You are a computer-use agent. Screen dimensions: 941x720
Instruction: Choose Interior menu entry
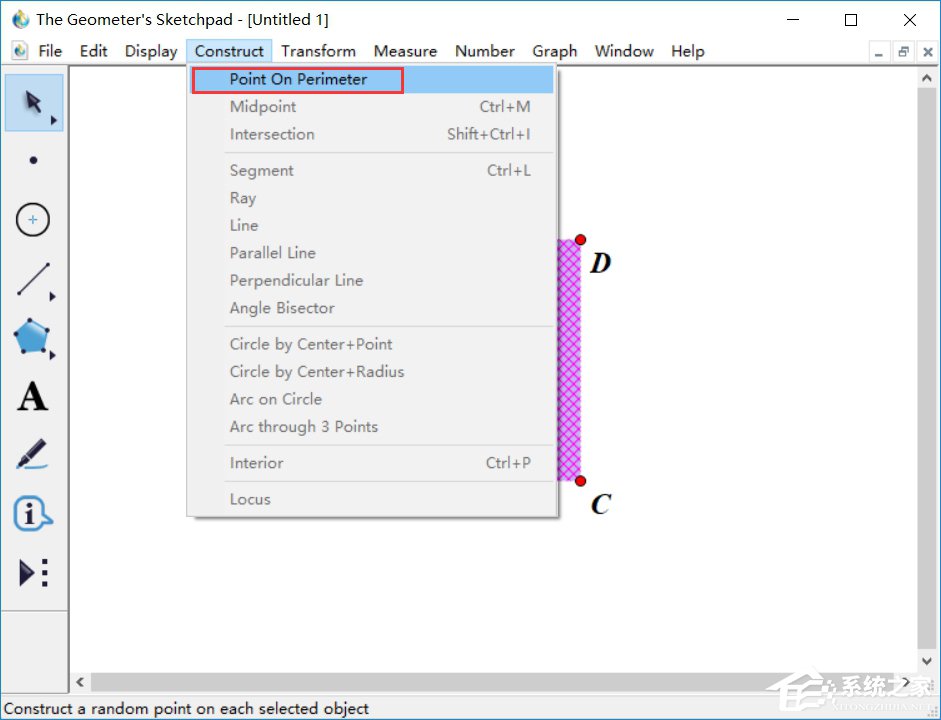pos(372,463)
